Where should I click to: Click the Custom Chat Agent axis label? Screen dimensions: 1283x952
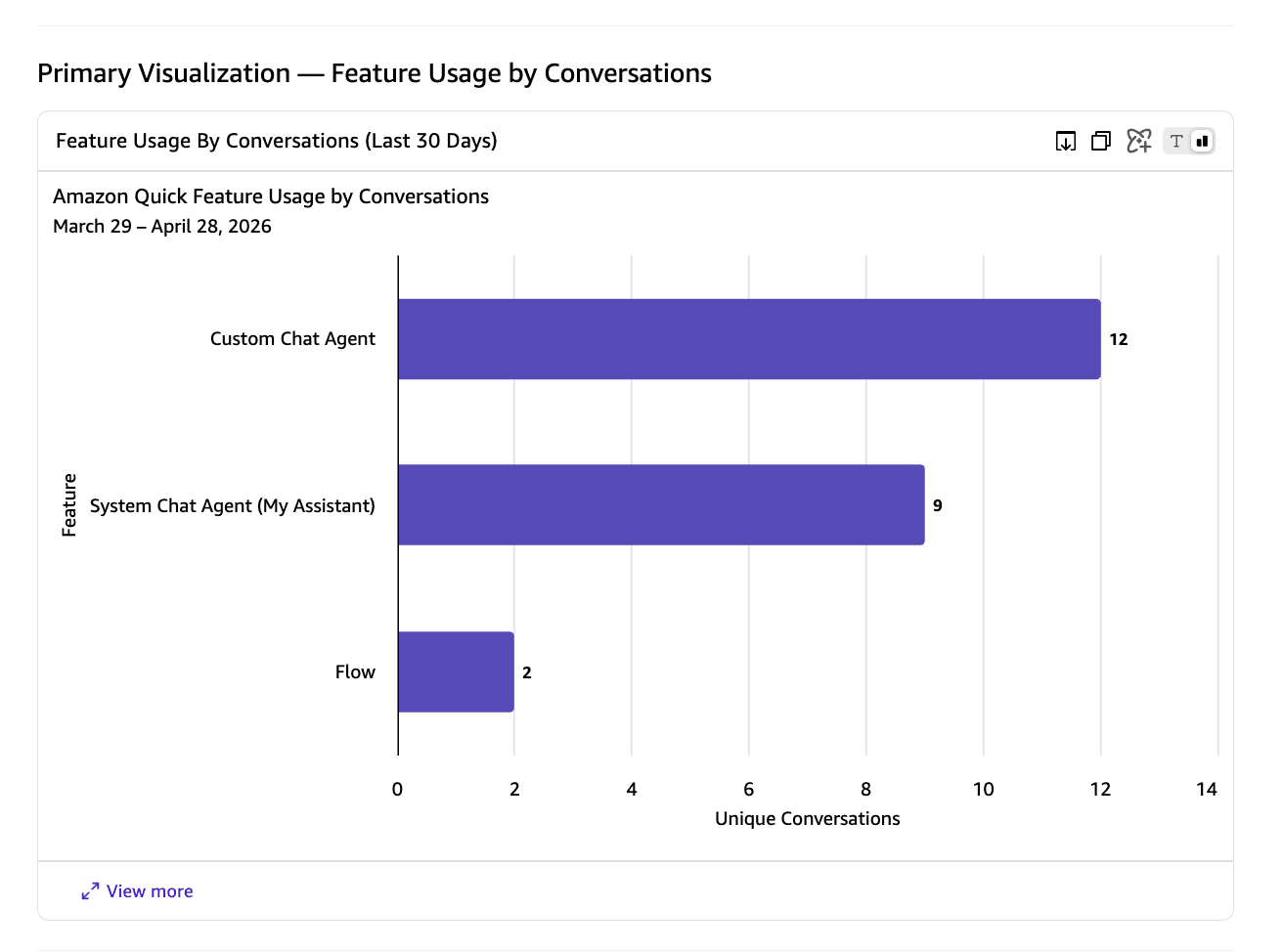(x=292, y=339)
